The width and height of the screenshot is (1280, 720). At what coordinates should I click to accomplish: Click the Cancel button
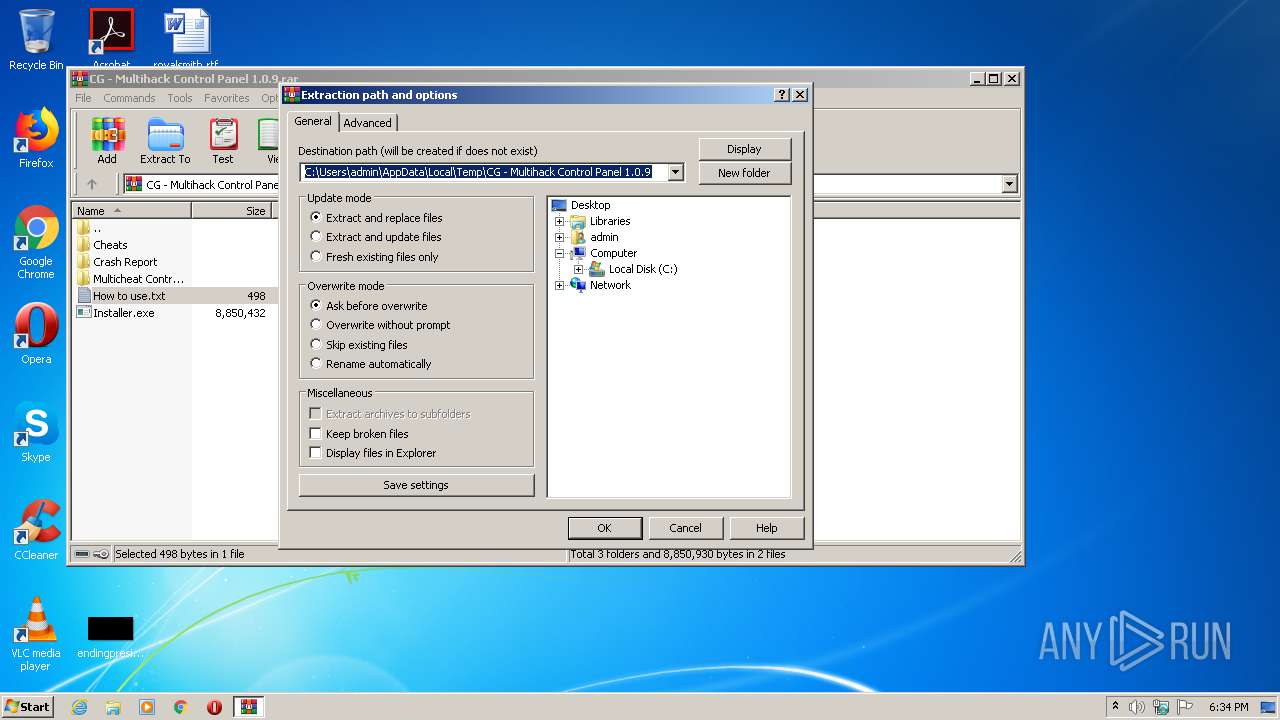tap(685, 528)
